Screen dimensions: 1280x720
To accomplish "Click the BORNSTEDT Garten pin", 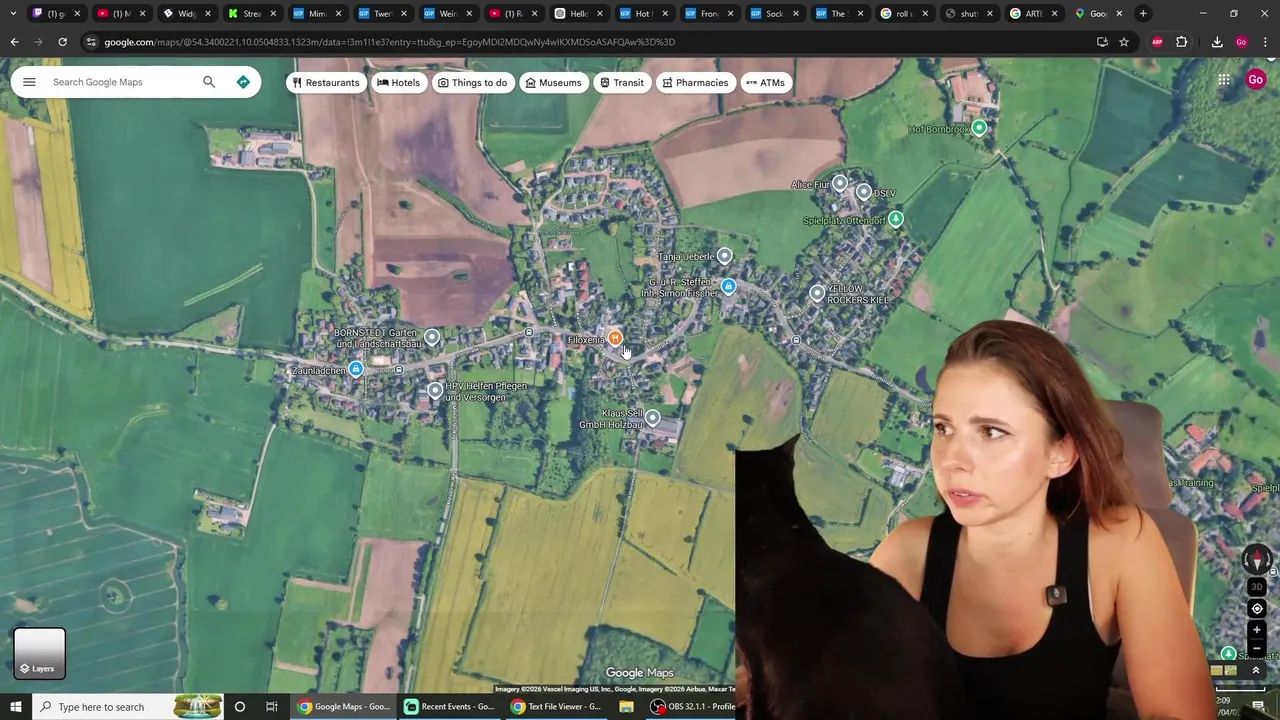I will 432,338.
